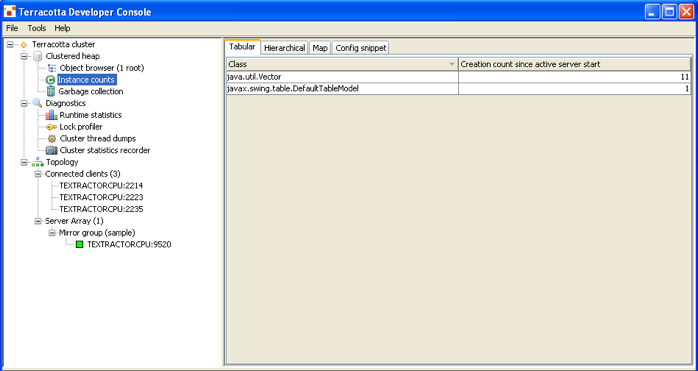Maximize the Terracotta Developer Console window
Image resolution: width=698 pixels, height=371 pixels.
[670, 12]
